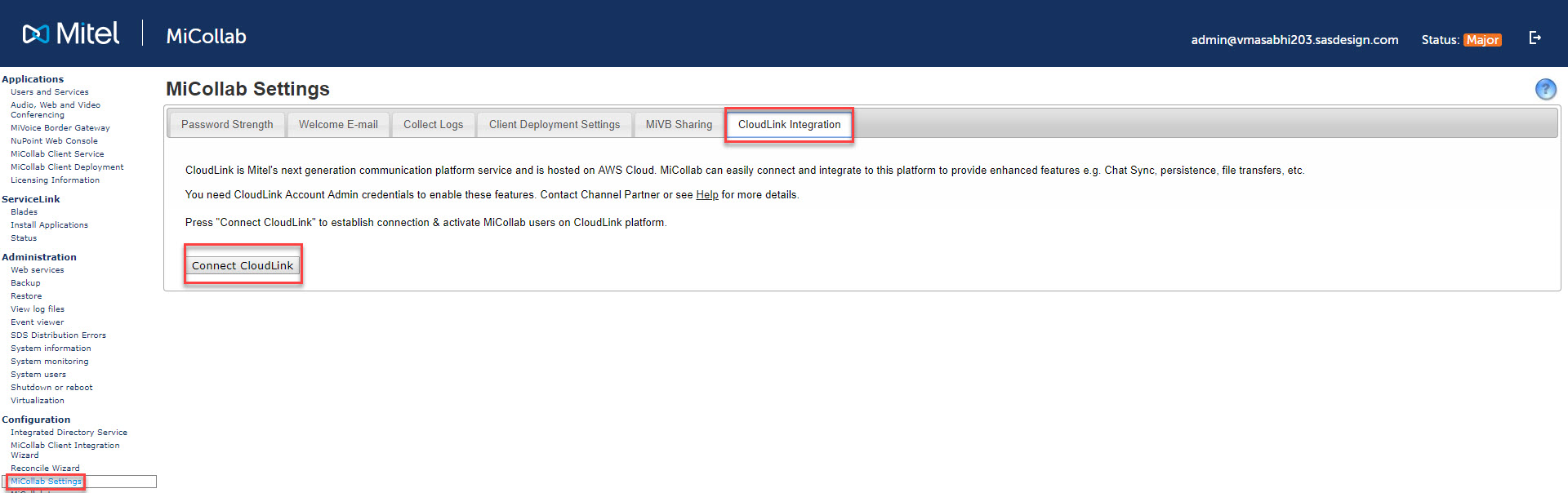Open Integrated Directory Service configuration
The image size is (1568, 493).
coord(69,433)
